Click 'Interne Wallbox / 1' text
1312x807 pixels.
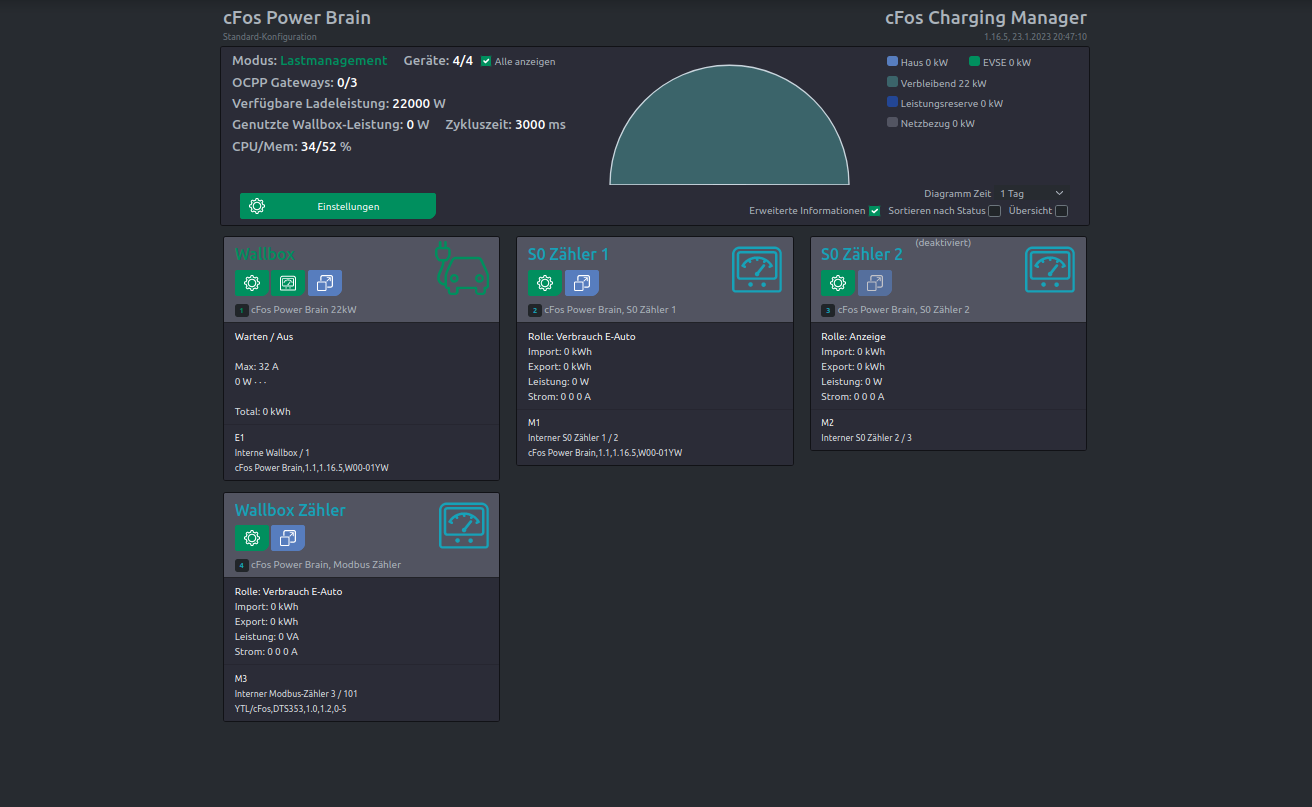(272, 453)
